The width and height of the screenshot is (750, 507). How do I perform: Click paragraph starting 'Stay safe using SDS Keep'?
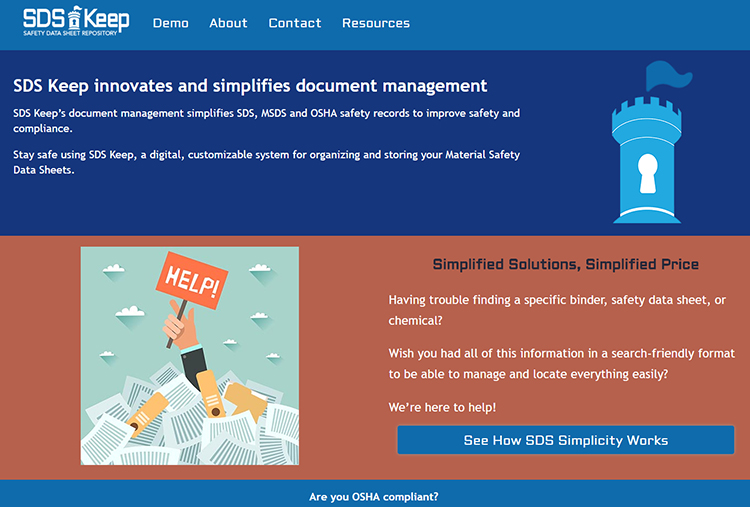(266, 162)
